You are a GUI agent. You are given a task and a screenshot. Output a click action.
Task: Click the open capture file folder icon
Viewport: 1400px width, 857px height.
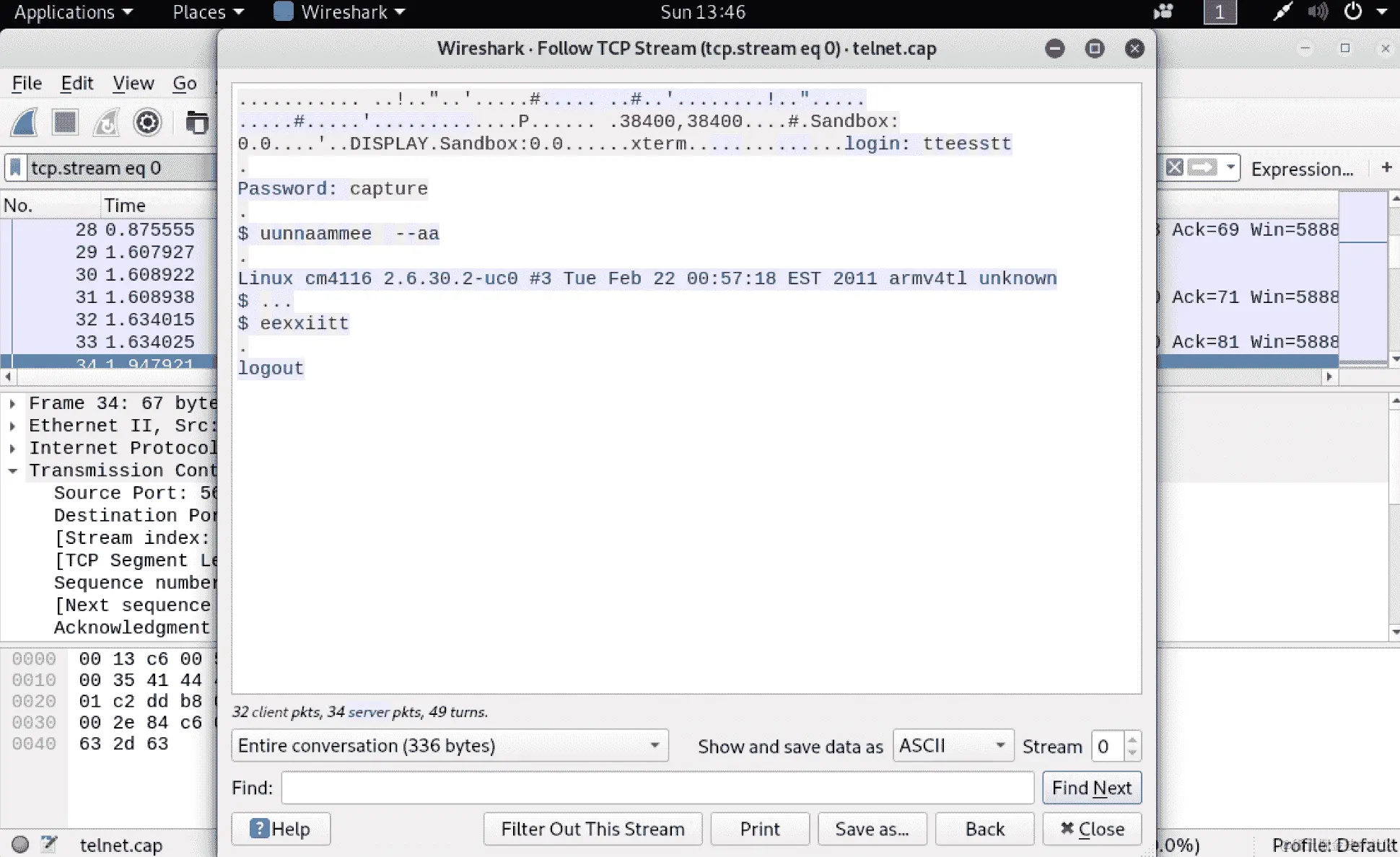pos(196,123)
